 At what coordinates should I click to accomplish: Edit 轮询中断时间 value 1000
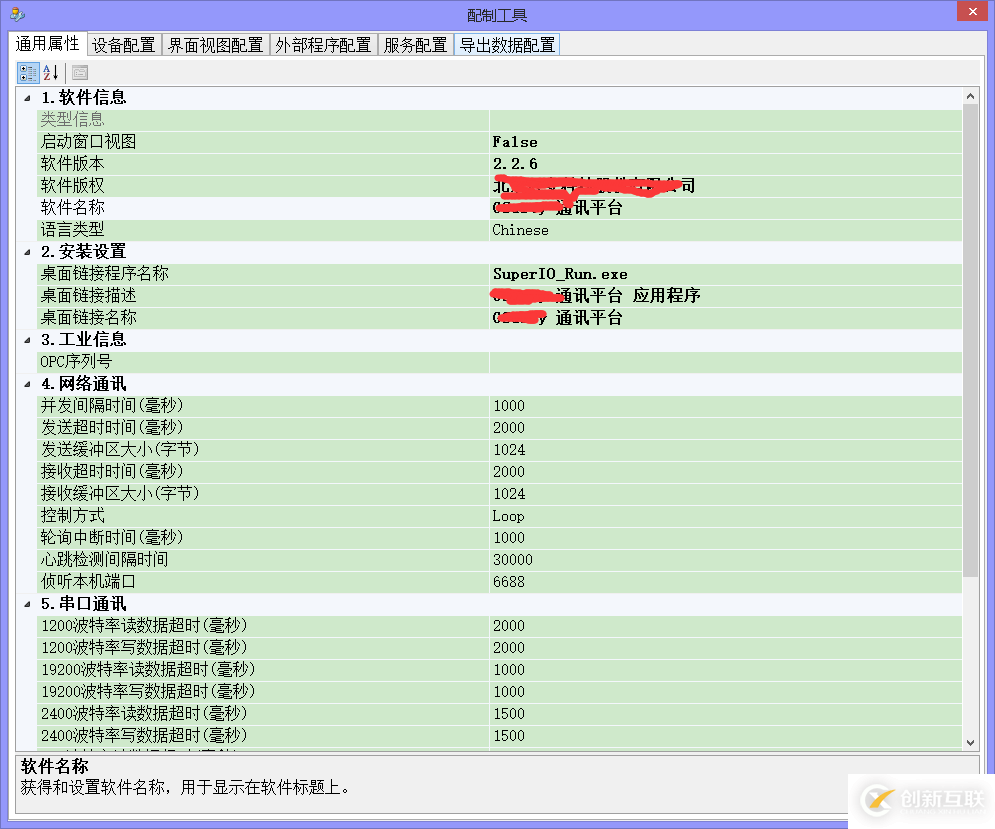[726, 538]
